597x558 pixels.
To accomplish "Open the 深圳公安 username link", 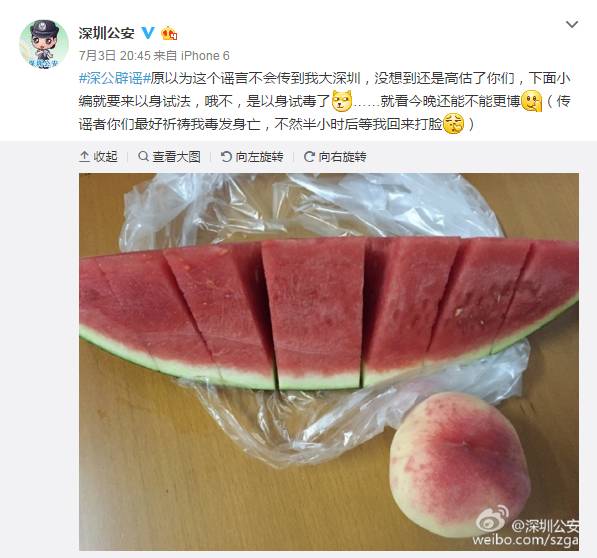I will coord(107,33).
